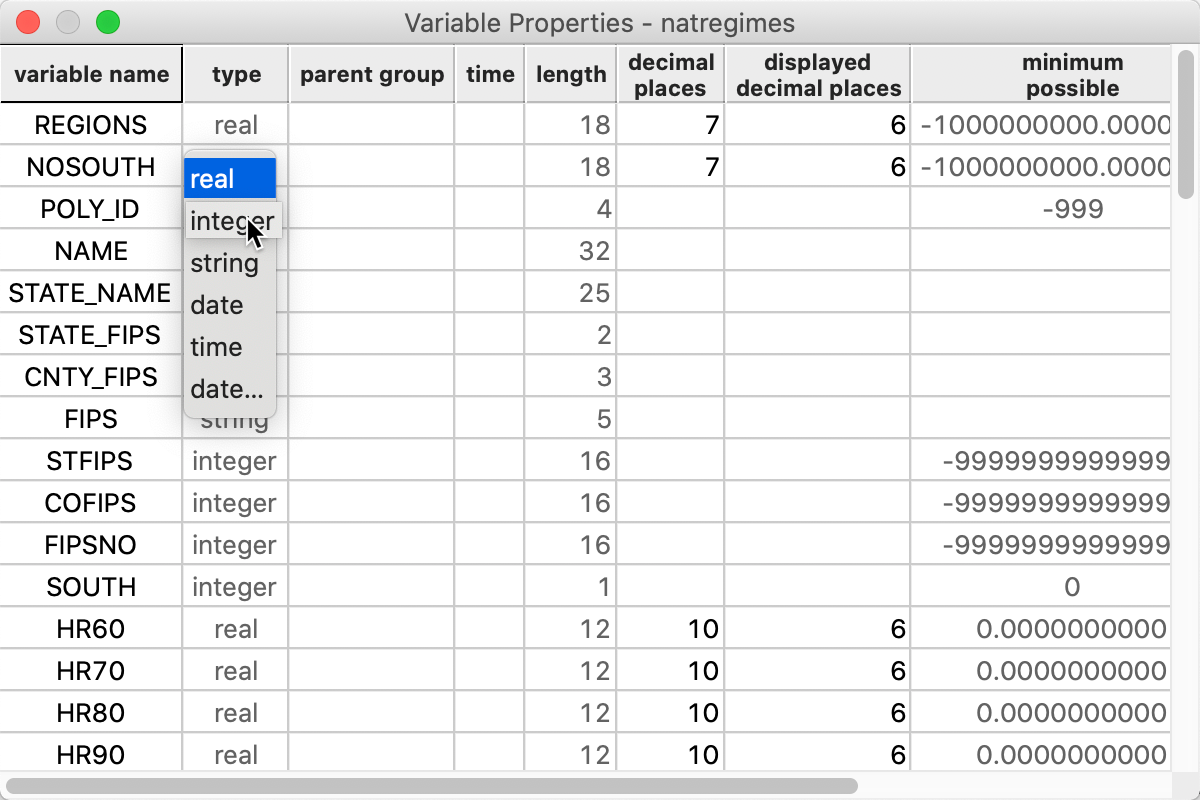
Task: Click minimum possible 0 in SOUTH row
Action: 1041,587
